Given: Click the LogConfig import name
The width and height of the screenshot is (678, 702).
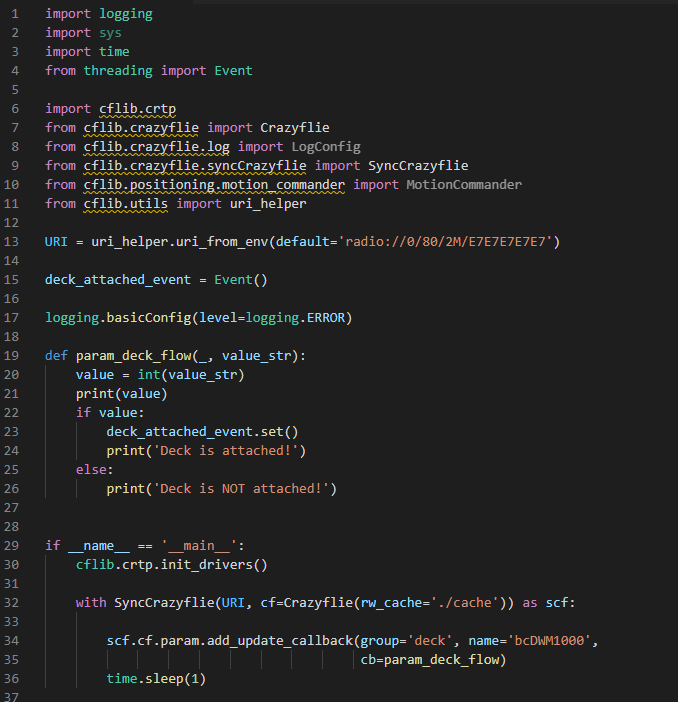Looking at the screenshot, I should pos(326,147).
